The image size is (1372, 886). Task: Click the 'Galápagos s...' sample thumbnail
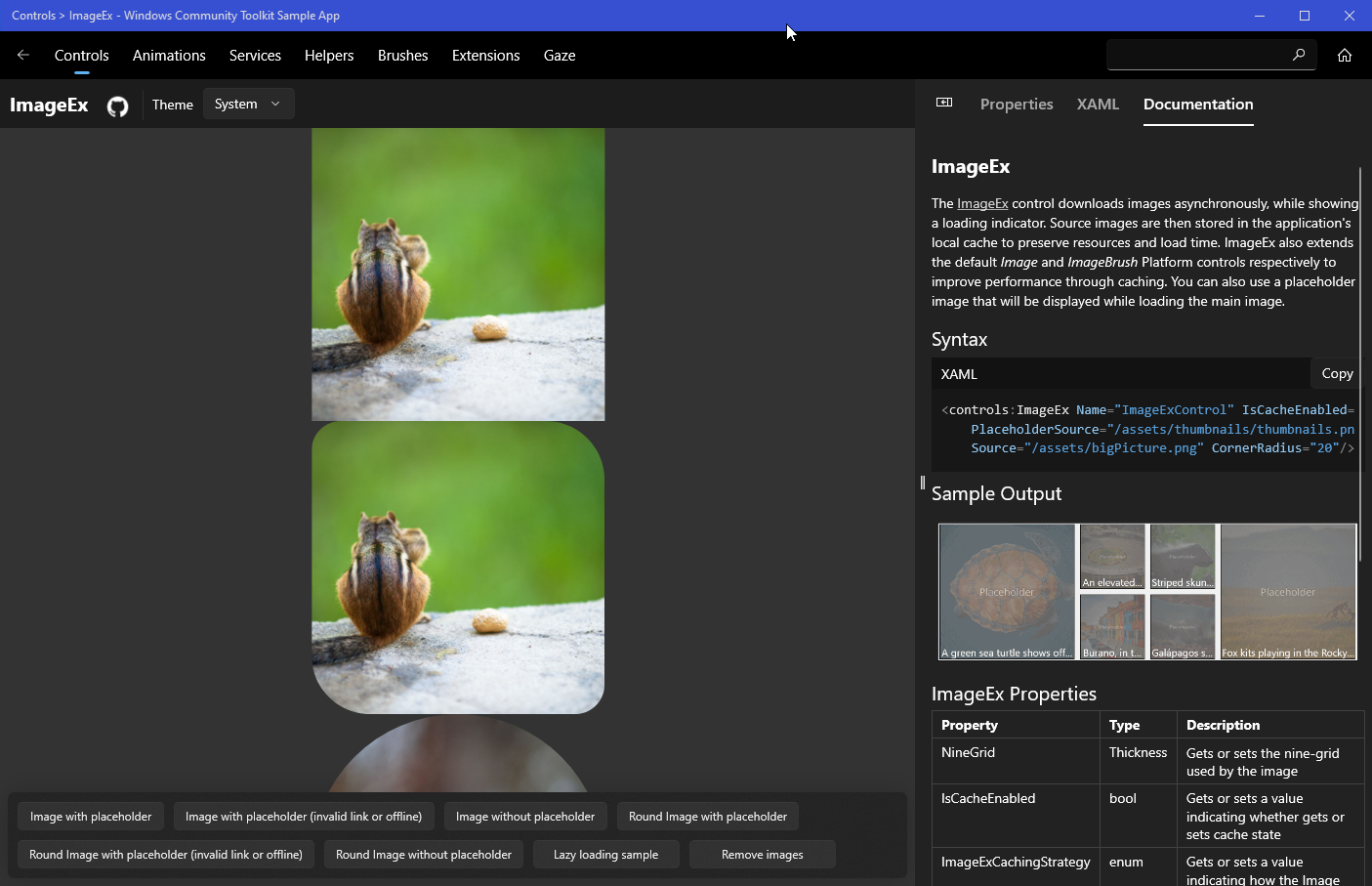[1183, 627]
